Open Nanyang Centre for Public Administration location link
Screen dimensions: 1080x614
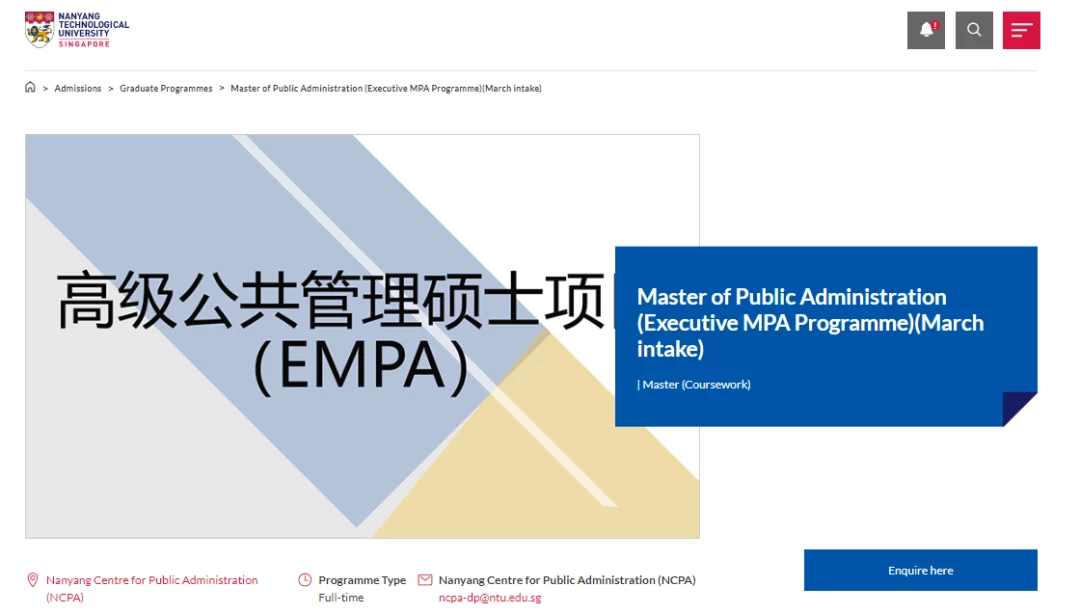(x=152, y=589)
